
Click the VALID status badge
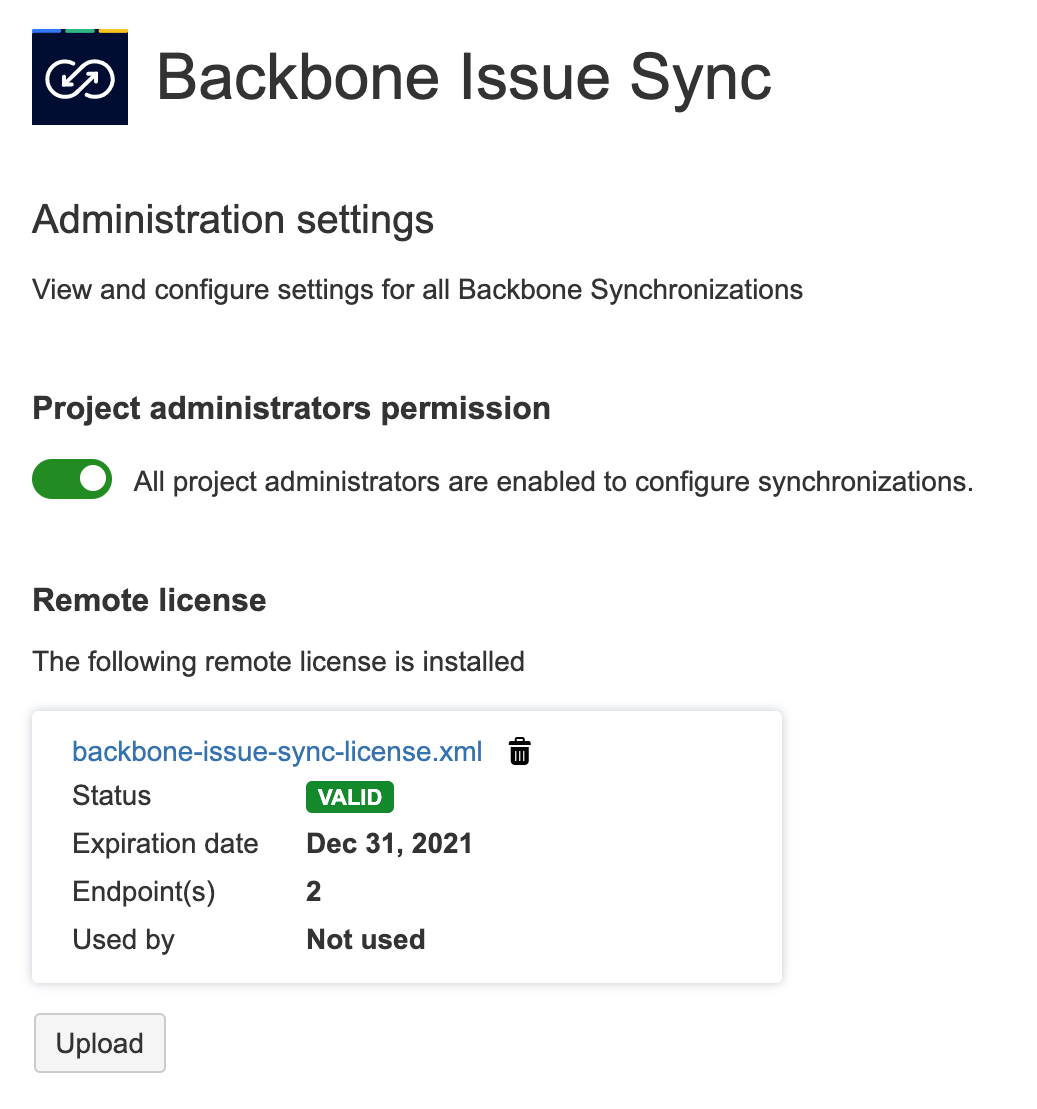349,797
